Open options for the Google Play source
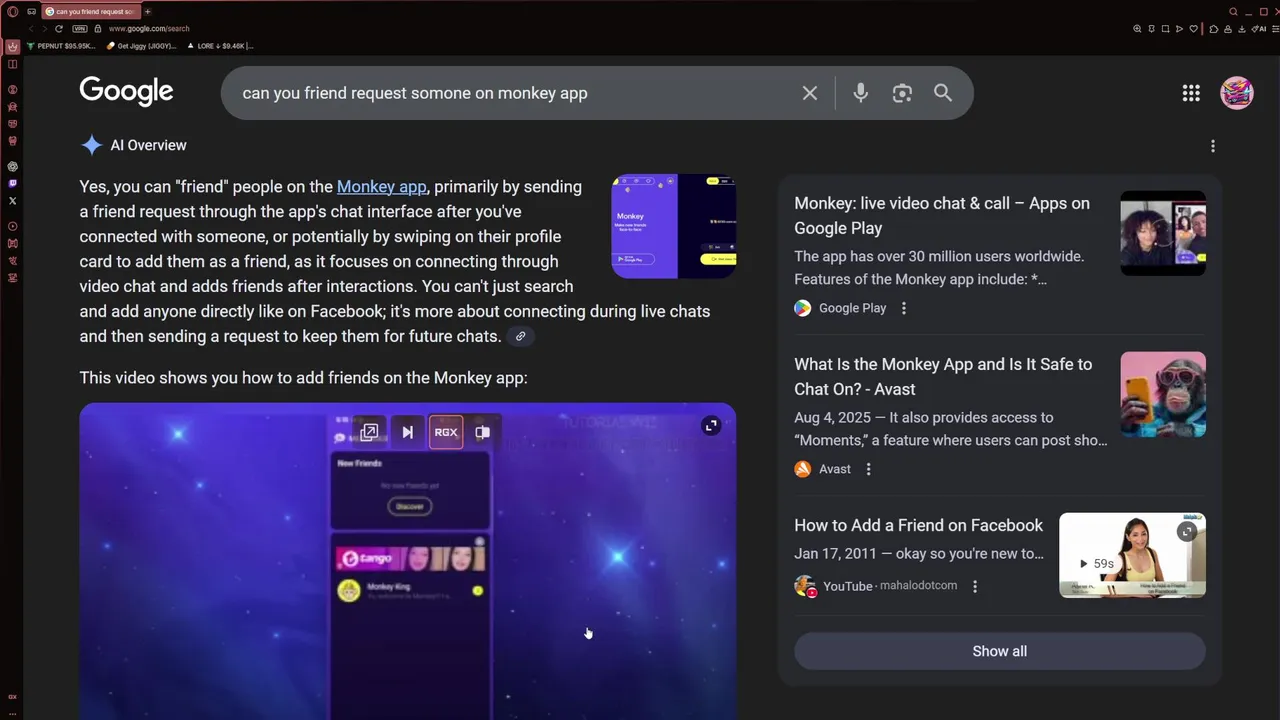 pos(904,308)
